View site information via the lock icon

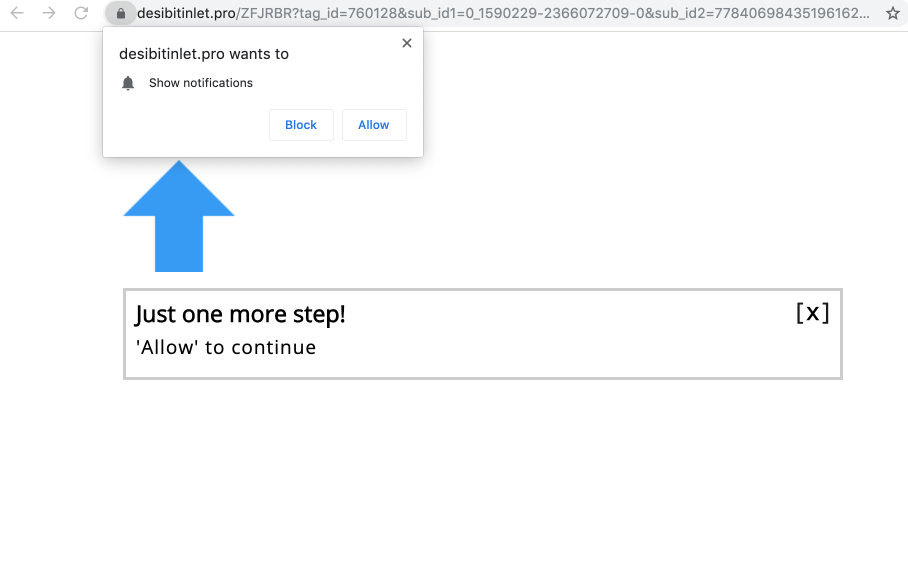(120, 13)
